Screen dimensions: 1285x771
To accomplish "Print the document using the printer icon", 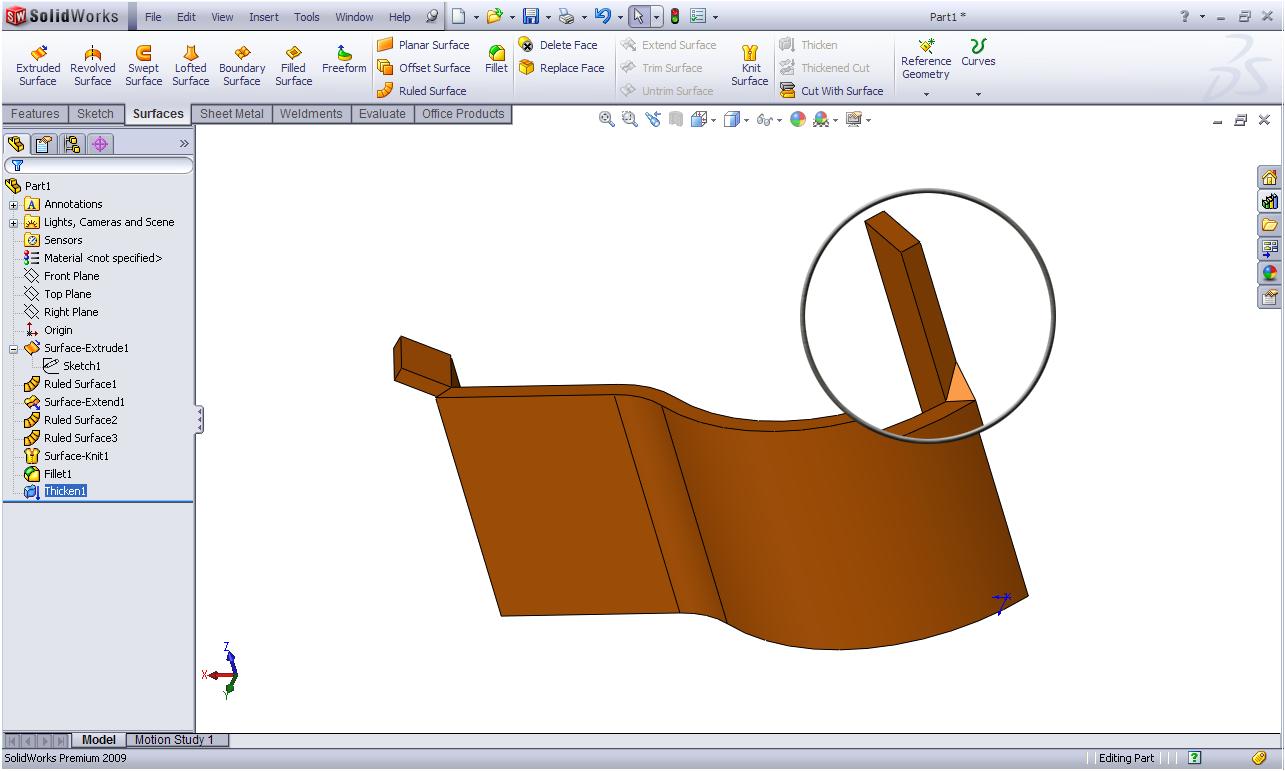I will 567,16.
